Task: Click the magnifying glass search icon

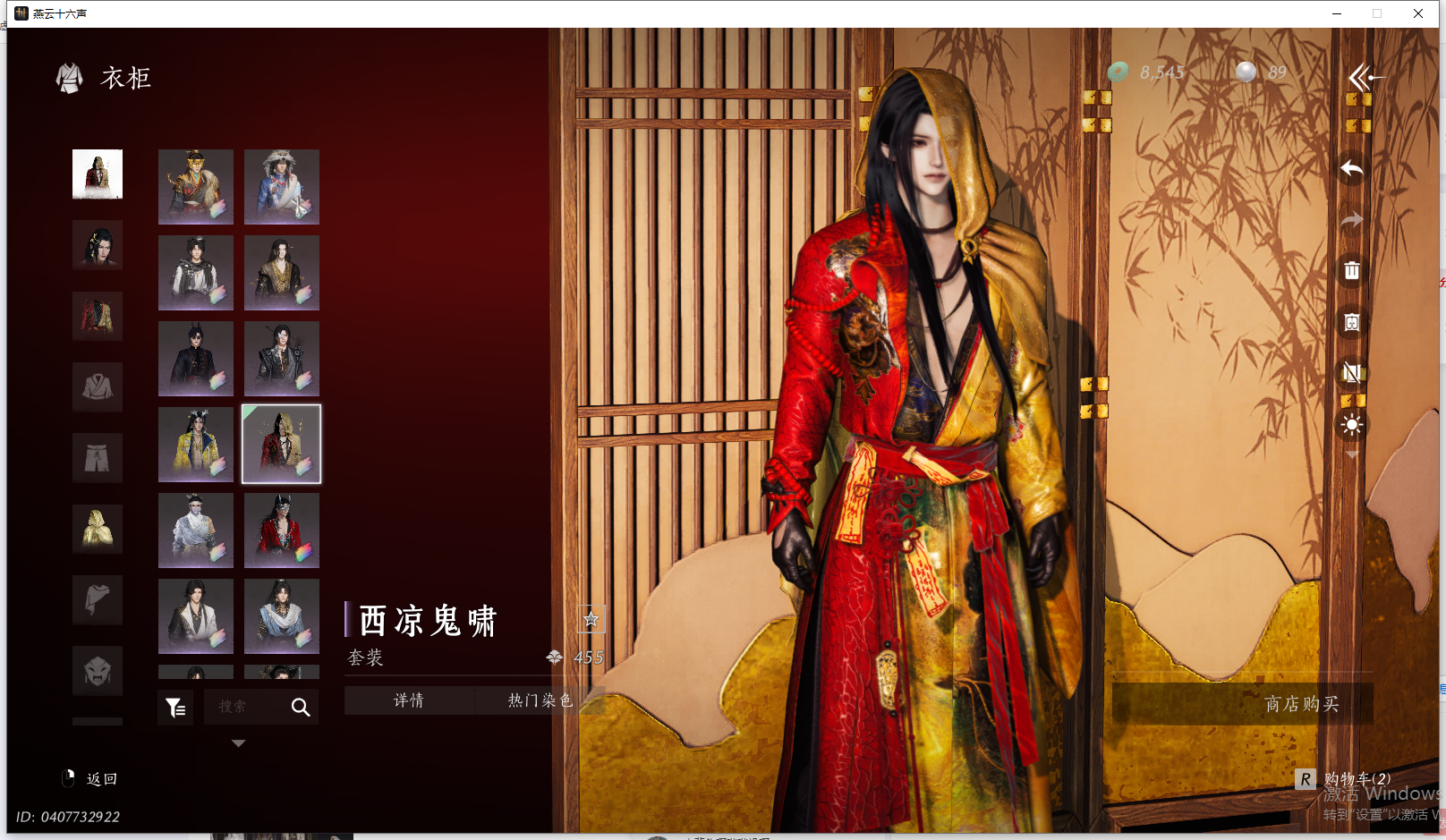Action: tap(301, 708)
